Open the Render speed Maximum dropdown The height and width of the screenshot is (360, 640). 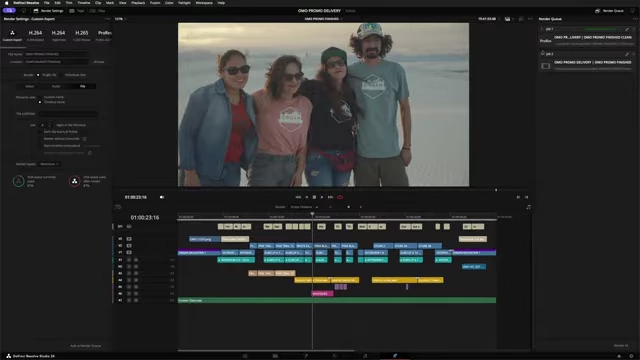[49, 164]
